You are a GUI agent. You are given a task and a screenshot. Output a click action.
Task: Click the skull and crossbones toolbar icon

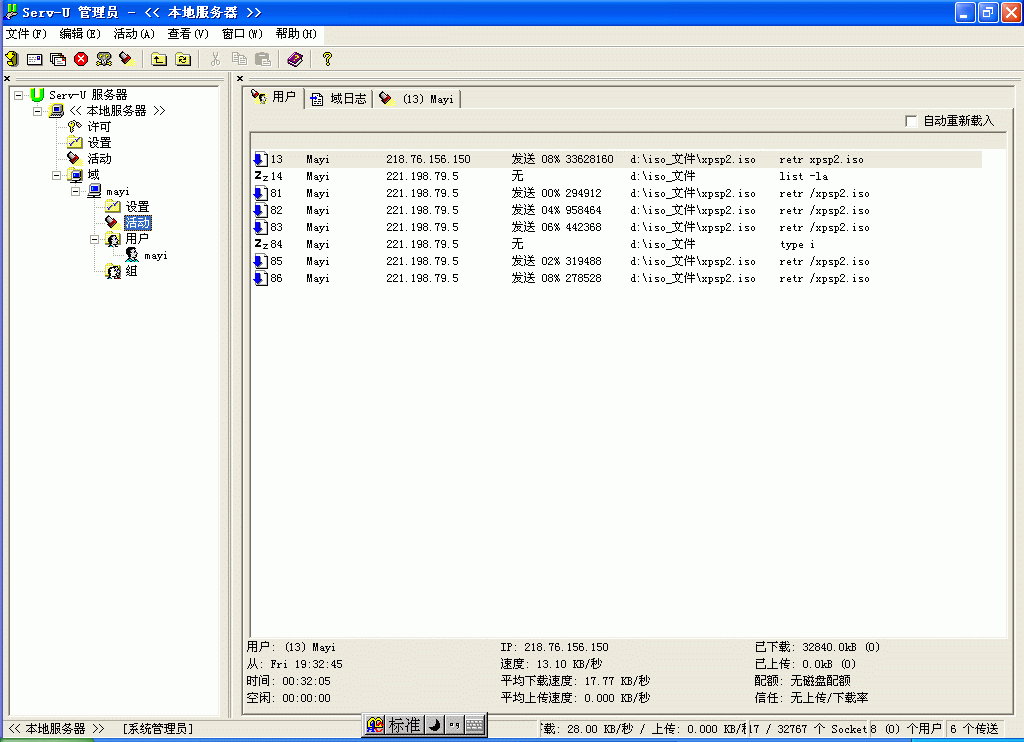104,59
